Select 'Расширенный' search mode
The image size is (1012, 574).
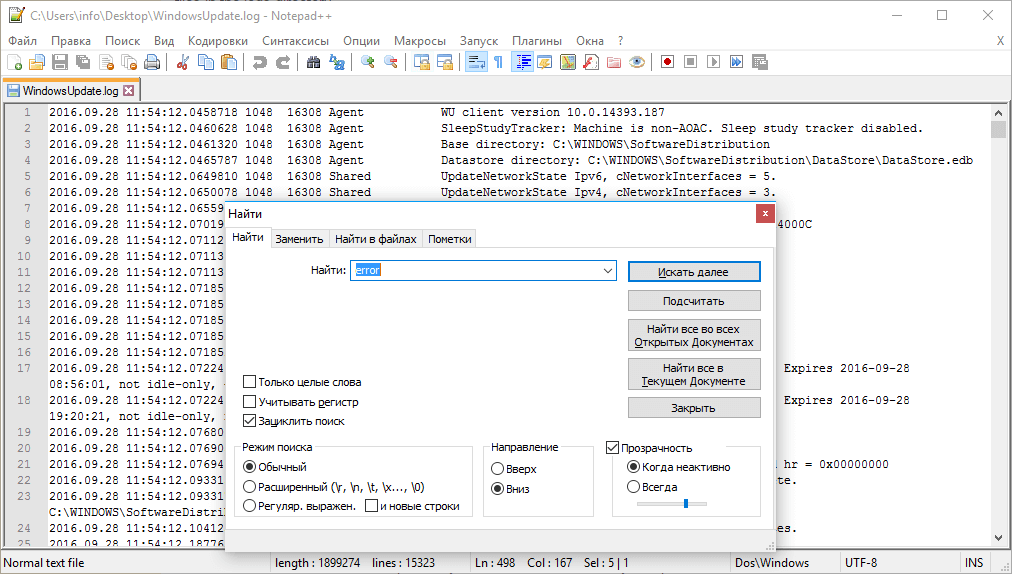tap(249, 486)
